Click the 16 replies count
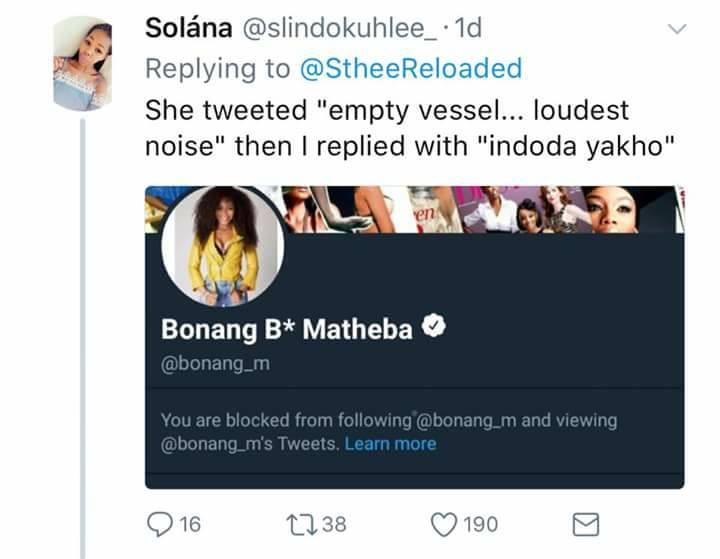This screenshot has height=559, width=720. click(x=190, y=524)
